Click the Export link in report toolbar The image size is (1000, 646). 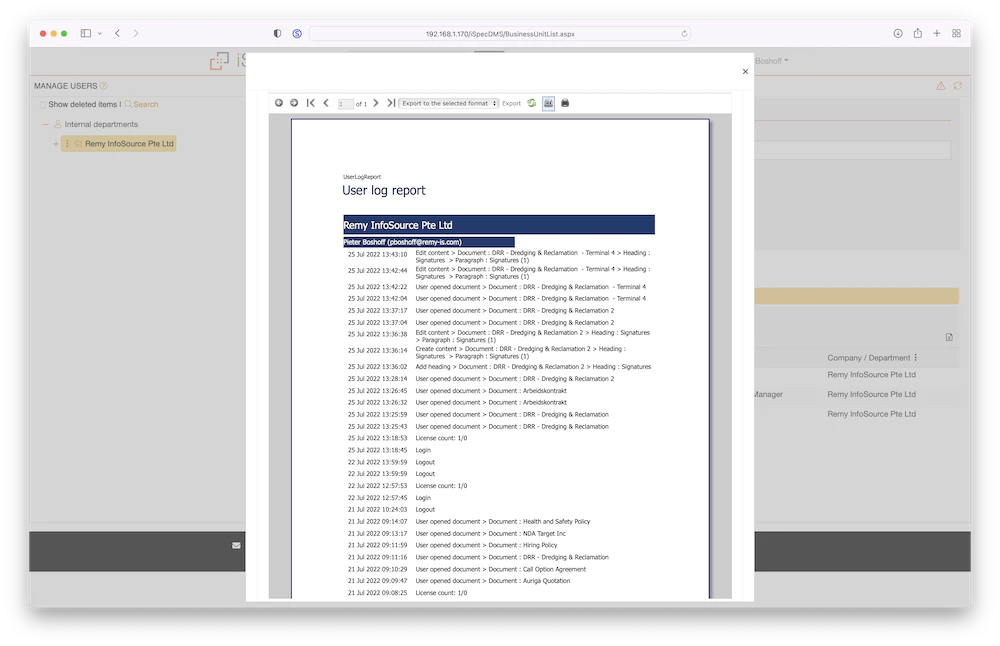point(511,103)
